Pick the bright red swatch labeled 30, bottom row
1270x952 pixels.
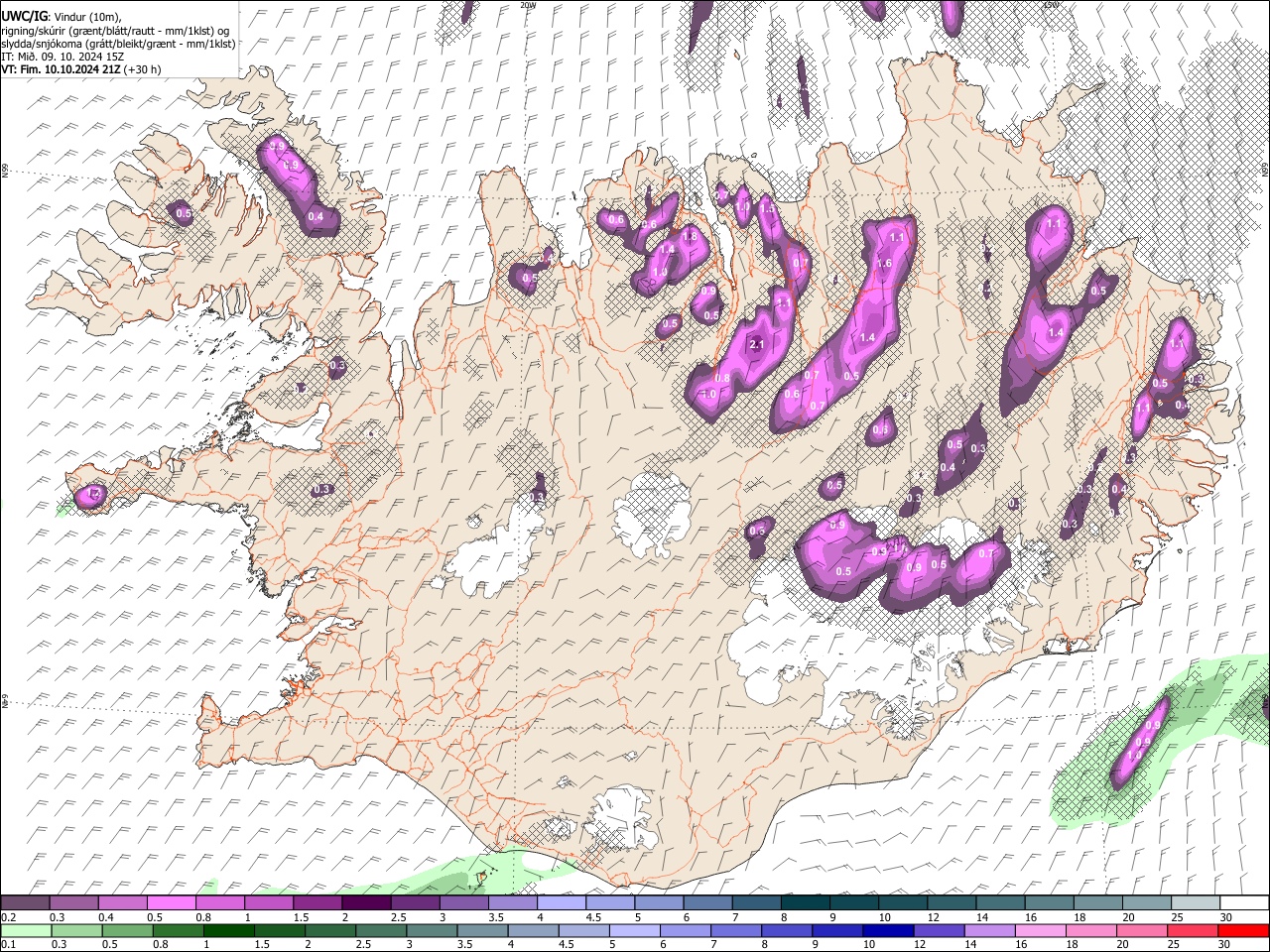[x=1243, y=930]
